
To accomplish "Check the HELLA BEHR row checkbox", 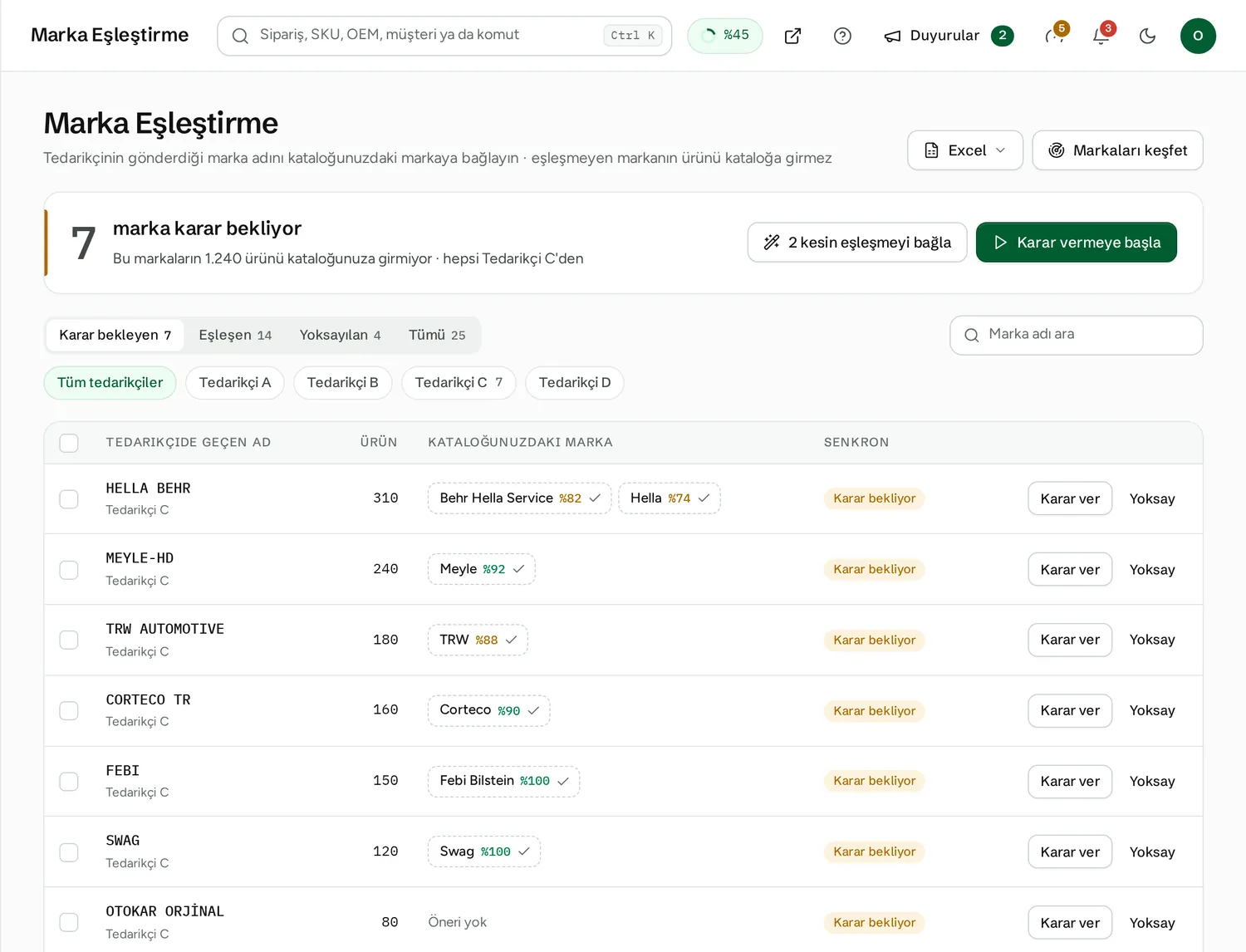I will 69,499.
